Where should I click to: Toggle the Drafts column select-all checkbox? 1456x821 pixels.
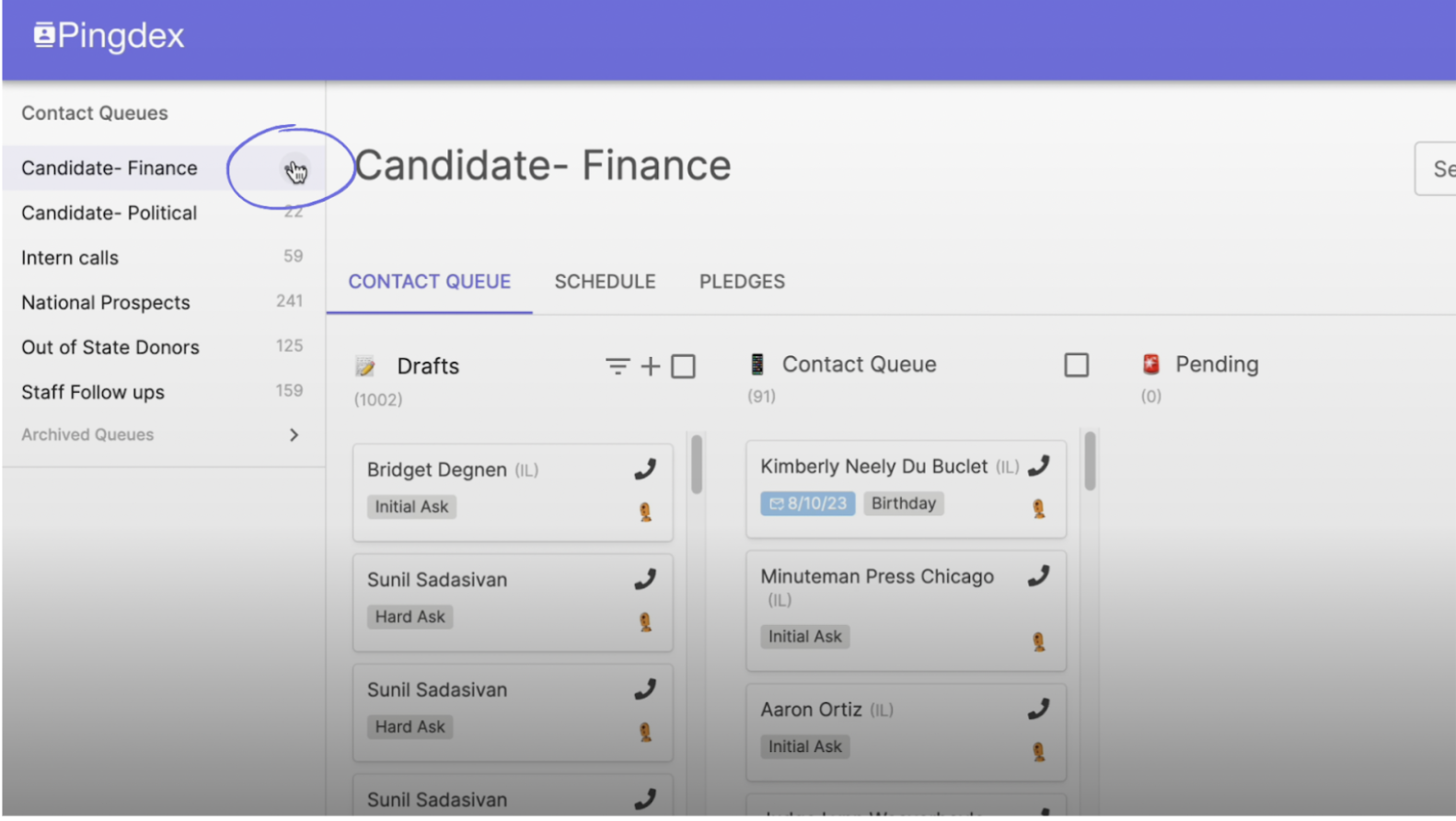click(x=683, y=366)
